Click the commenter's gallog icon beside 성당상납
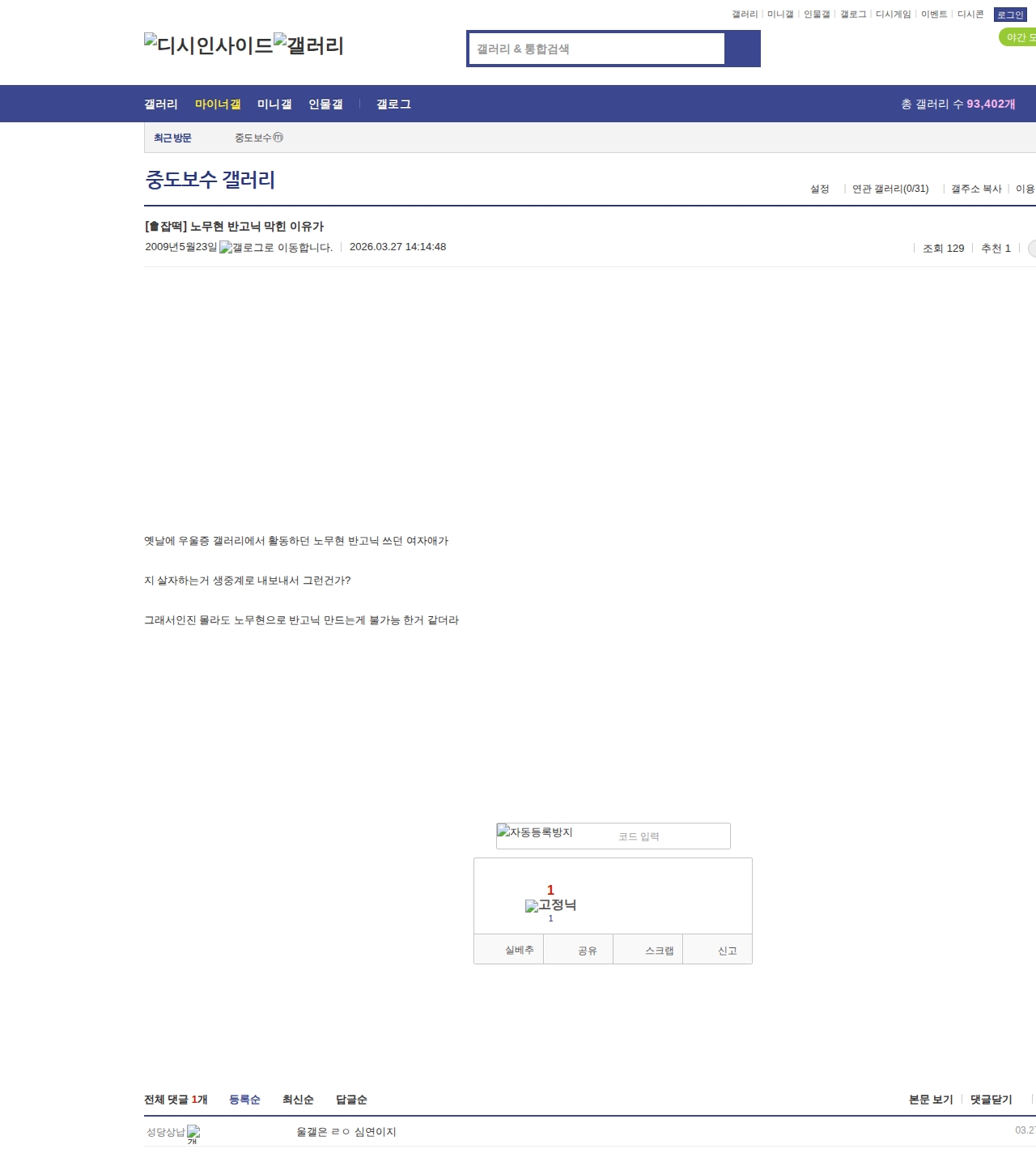The width and height of the screenshot is (1036, 1166). [x=193, y=1133]
